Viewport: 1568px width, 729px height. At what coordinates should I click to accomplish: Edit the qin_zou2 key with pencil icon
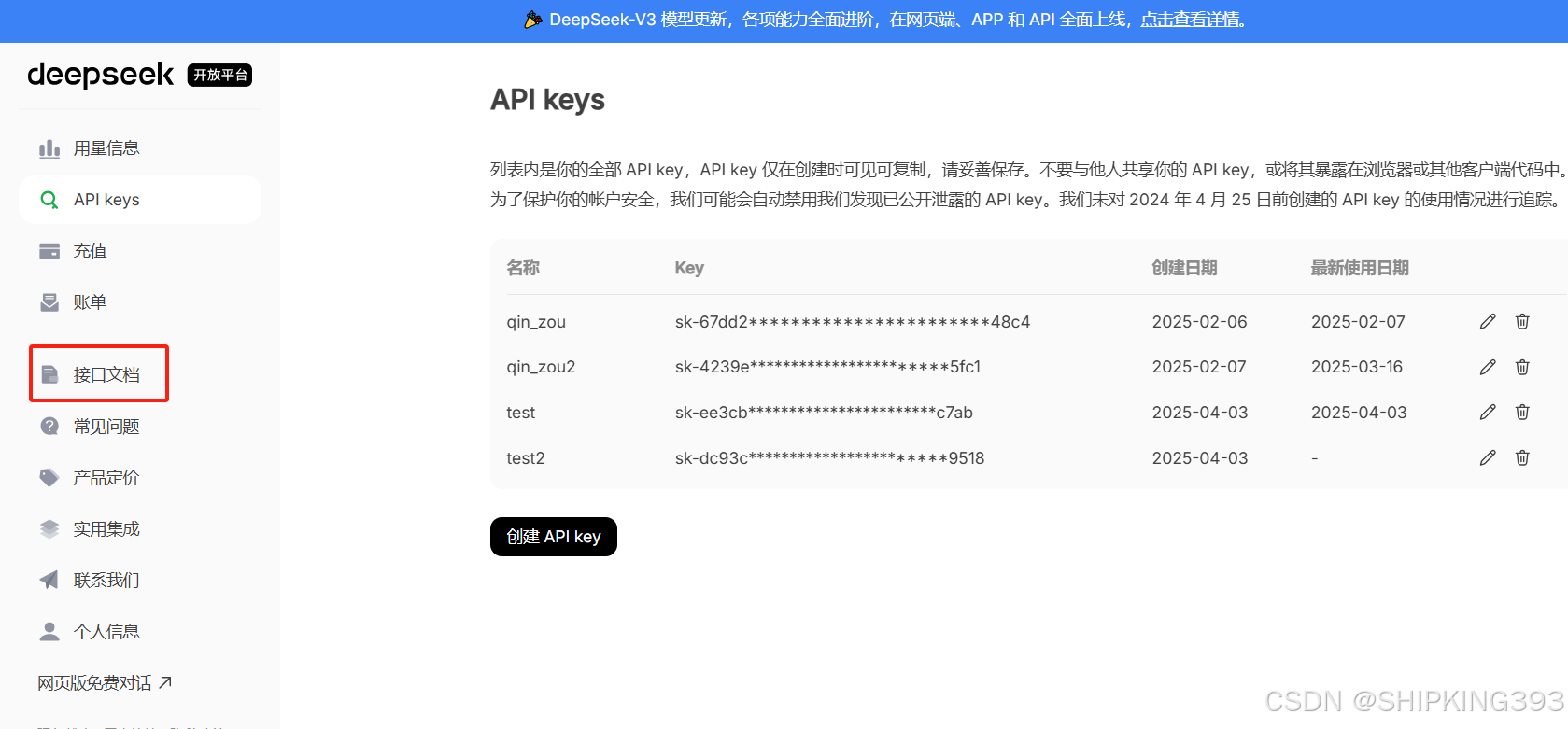click(x=1488, y=367)
